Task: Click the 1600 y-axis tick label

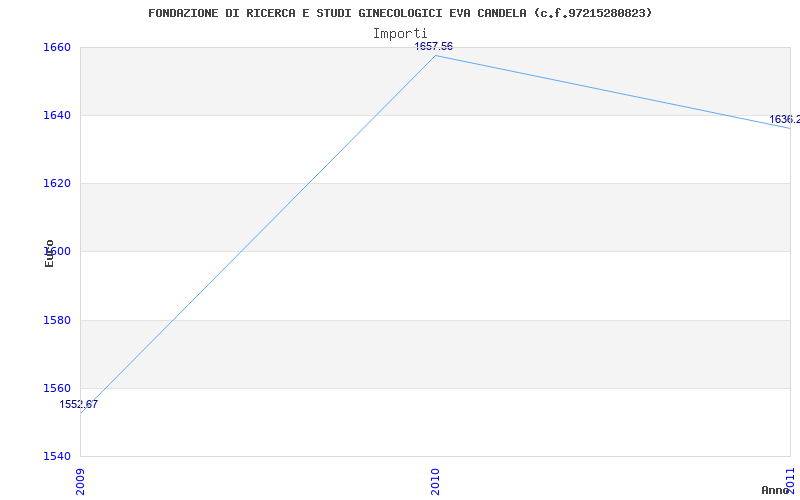Action: coord(57,252)
